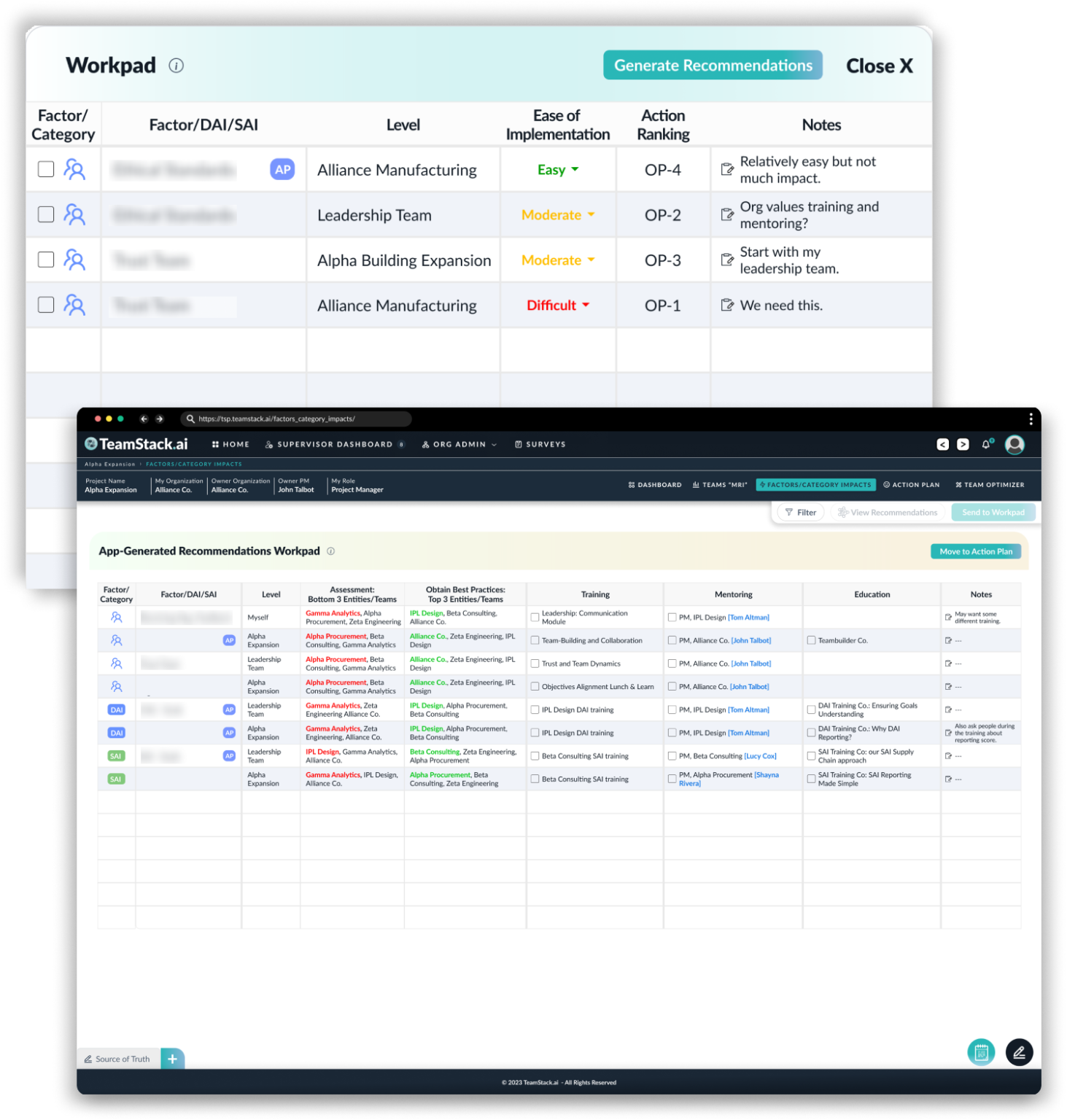
Task: Click the Workpad info icon
Action: [x=176, y=66]
